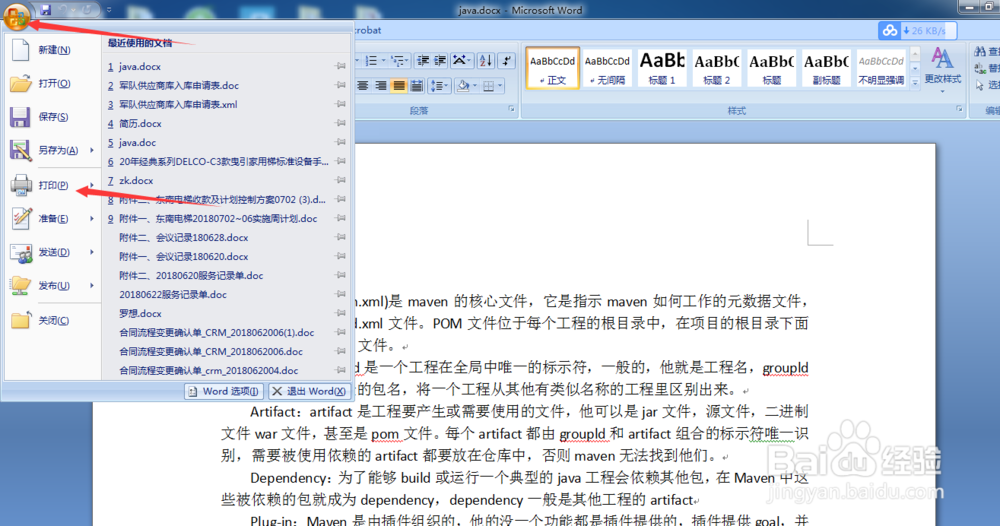Click the 更改样式 button
Viewport: 1000px width, 526px height.
[943, 69]
